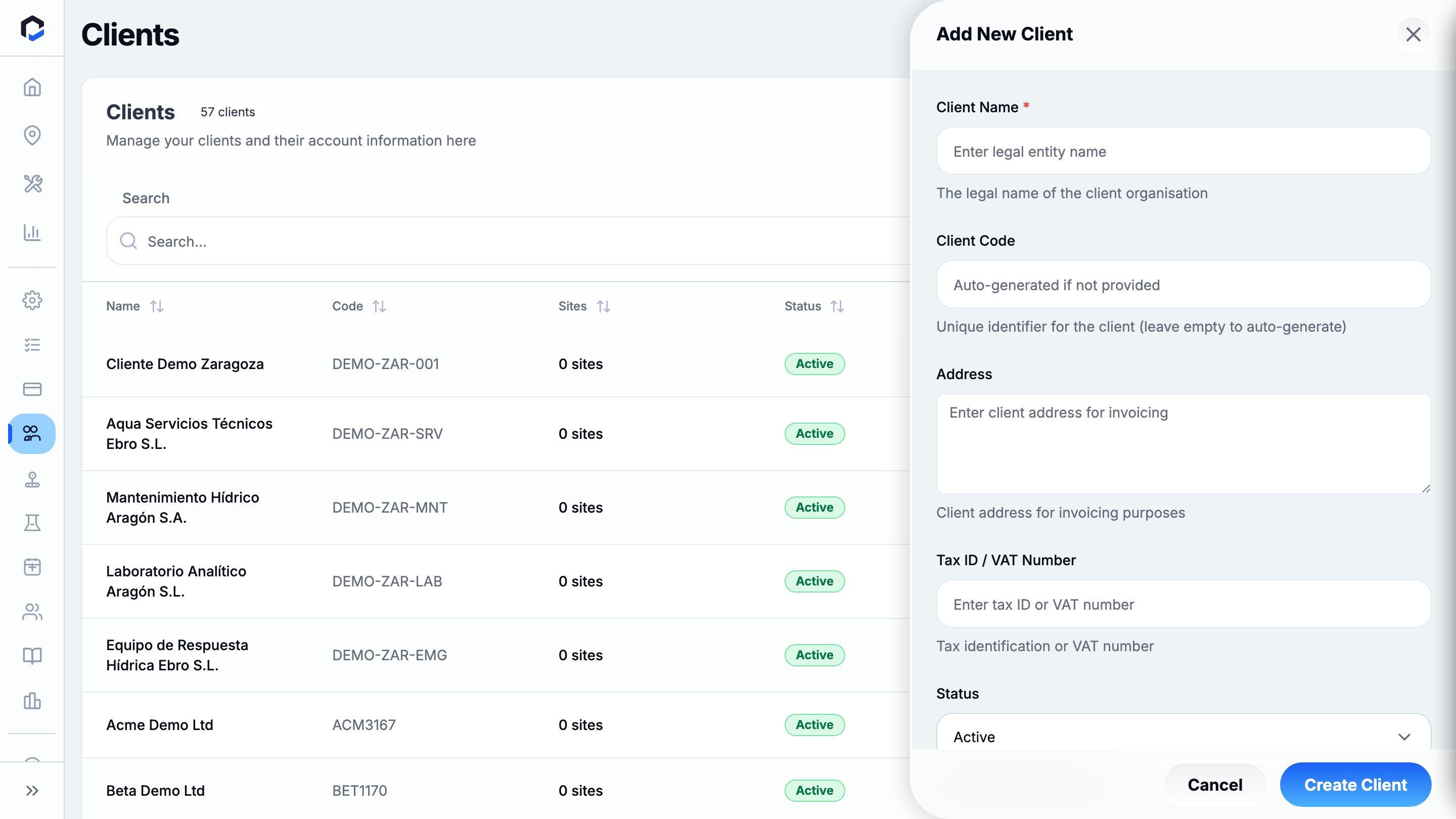Open the gear settings icon
The image size is (1456, 819).
click(32, 300)
